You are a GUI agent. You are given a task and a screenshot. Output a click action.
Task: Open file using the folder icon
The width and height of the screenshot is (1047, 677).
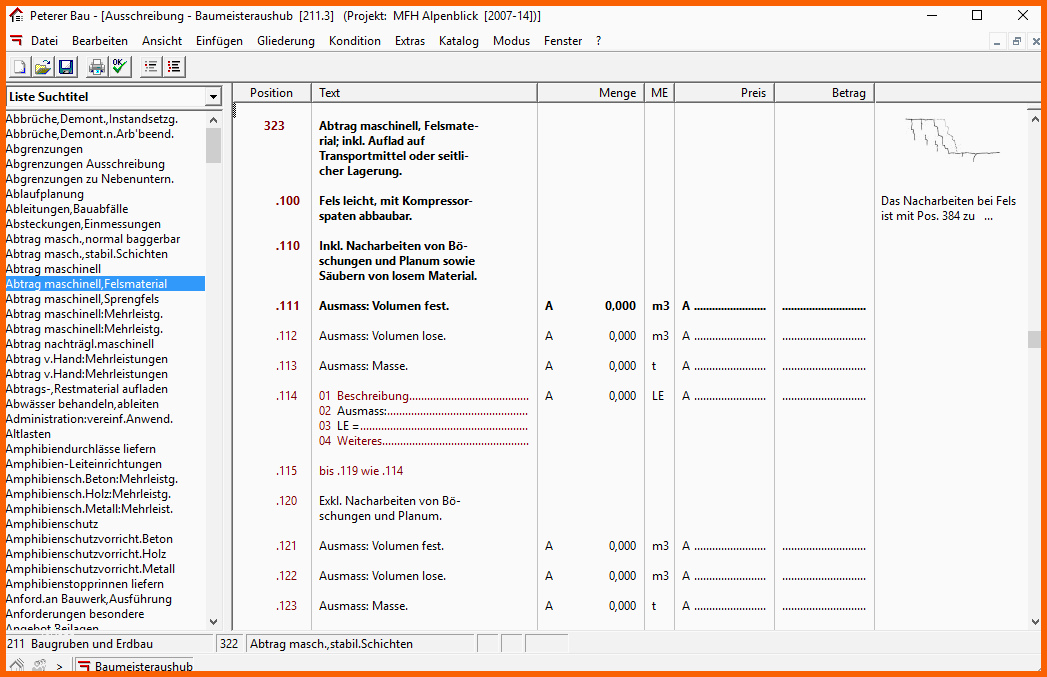point(43,67)
